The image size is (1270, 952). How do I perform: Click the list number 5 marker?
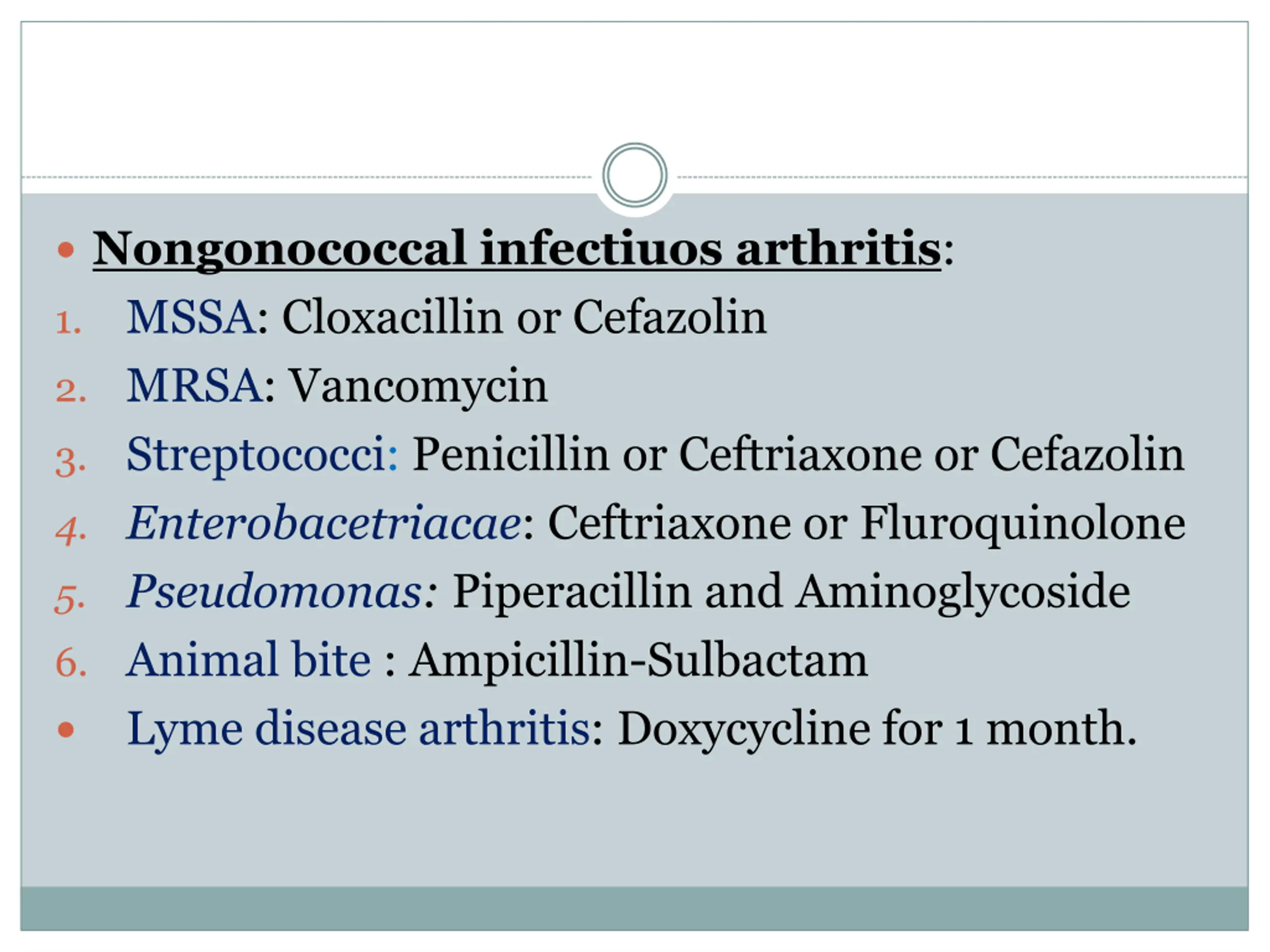click(69, 598)
